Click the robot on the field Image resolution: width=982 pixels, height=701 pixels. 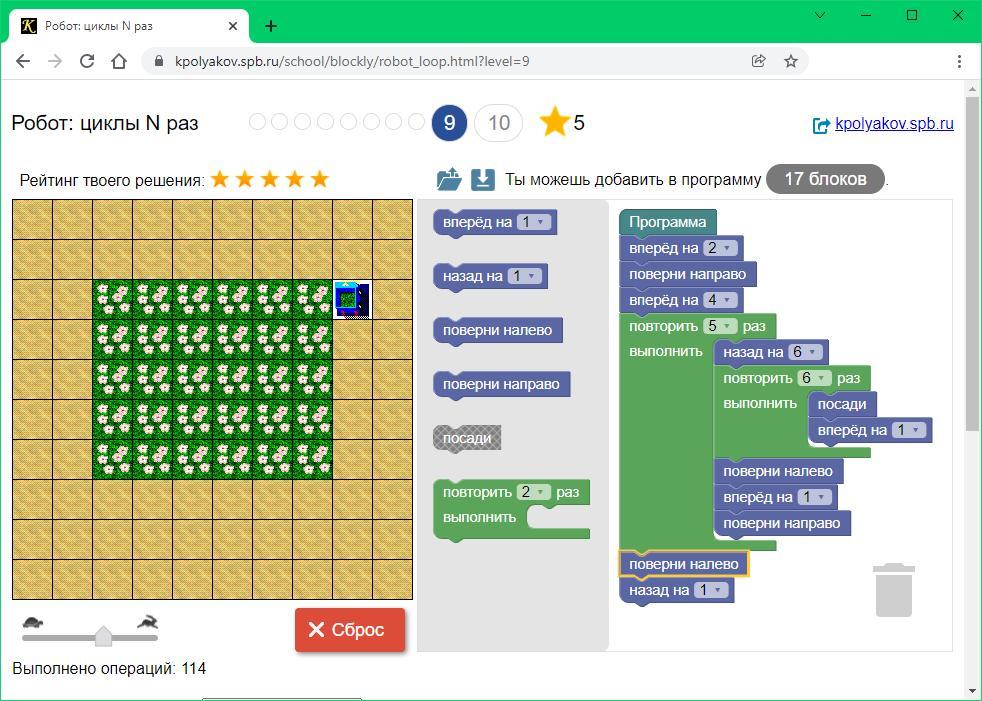point(353,299)
